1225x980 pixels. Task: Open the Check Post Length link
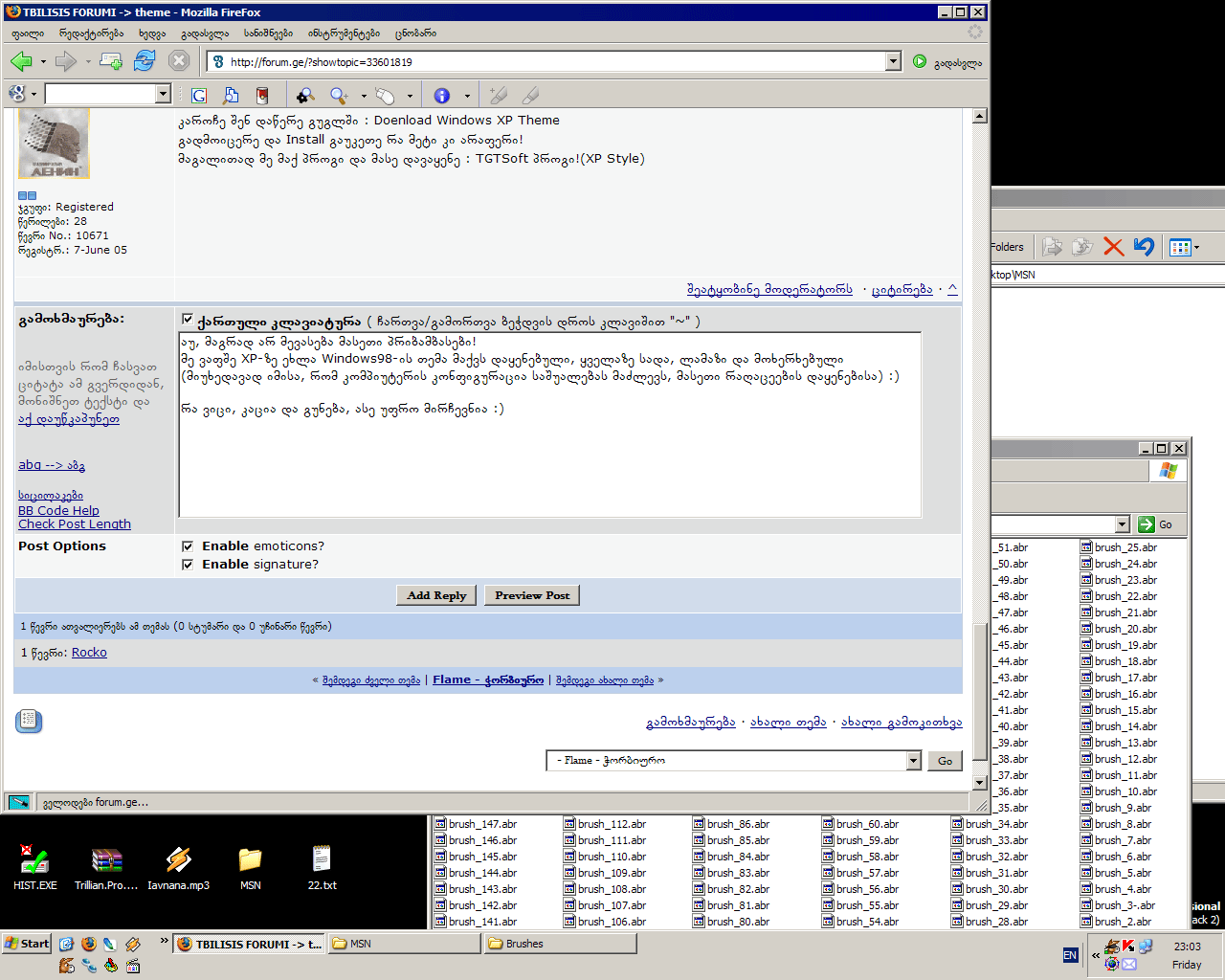(75, 524)
